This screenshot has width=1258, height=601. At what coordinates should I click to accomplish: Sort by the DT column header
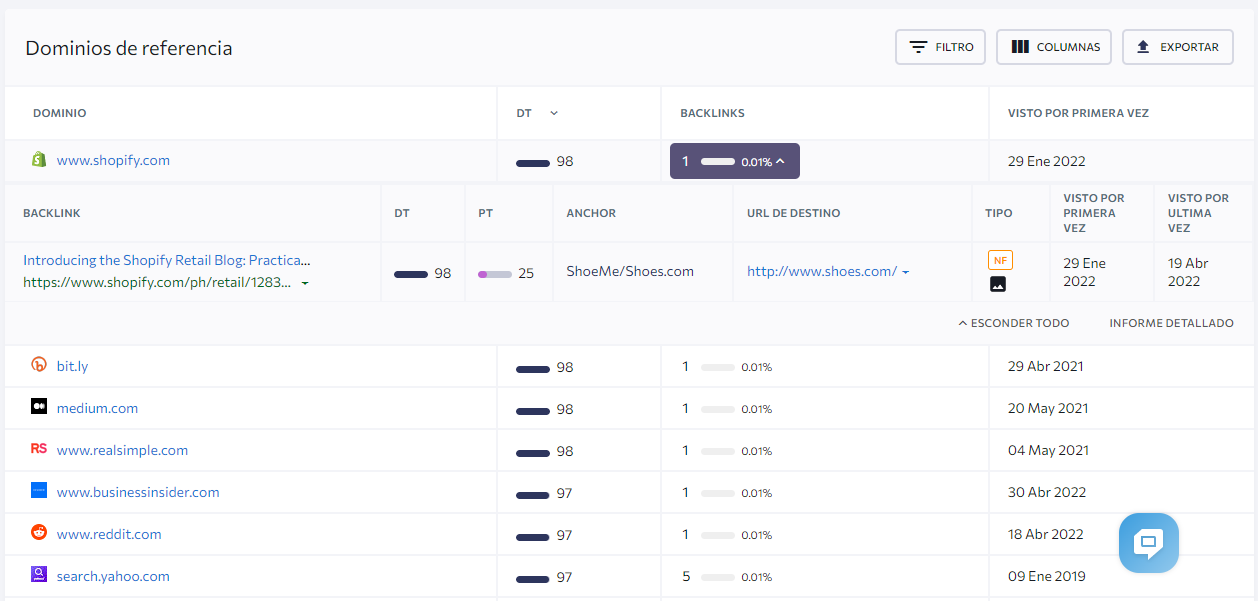[x=537, y=113]
